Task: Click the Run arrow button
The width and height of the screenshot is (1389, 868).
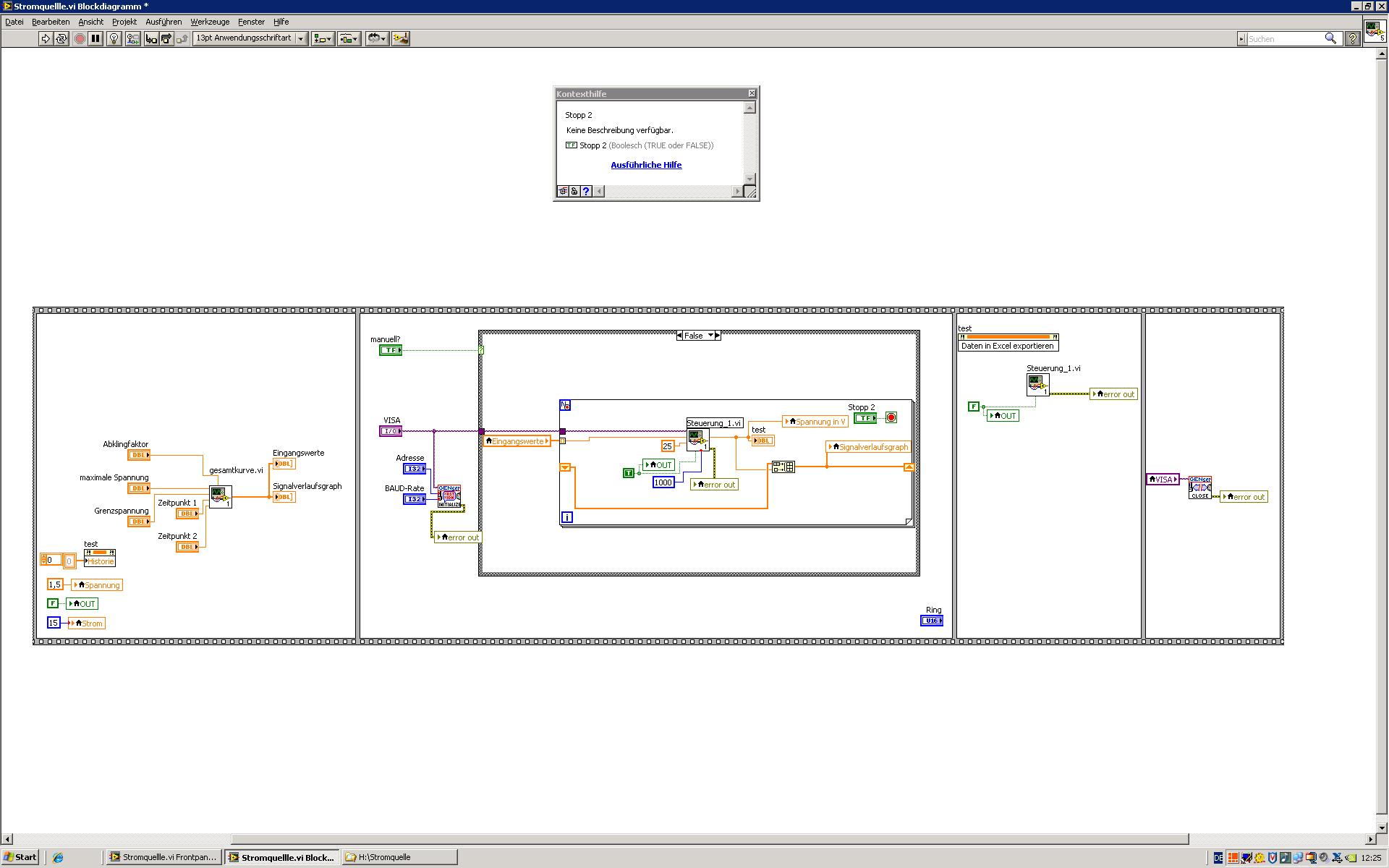Action: tap(46, 38)
